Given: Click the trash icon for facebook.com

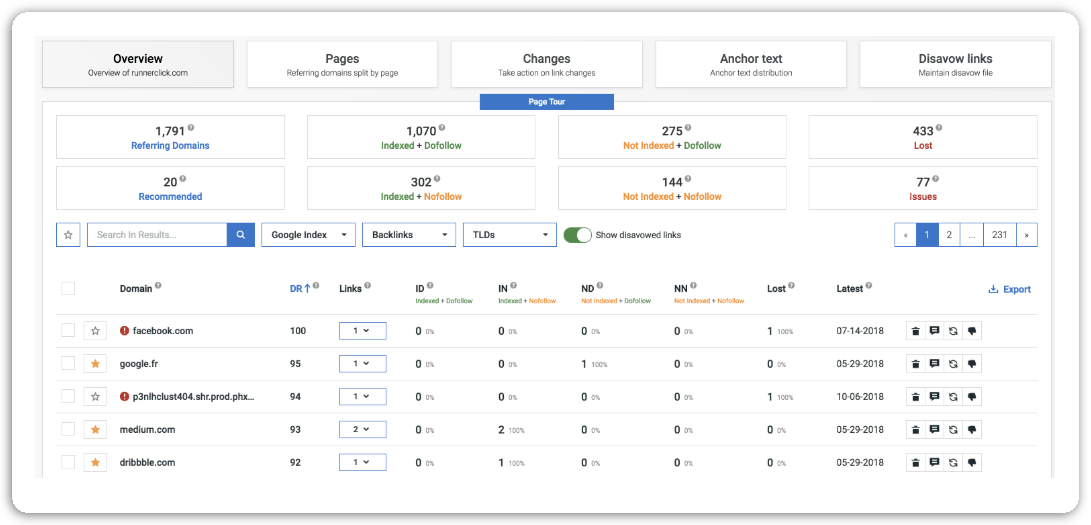Looking at the screenshot, I should (915, 331).
